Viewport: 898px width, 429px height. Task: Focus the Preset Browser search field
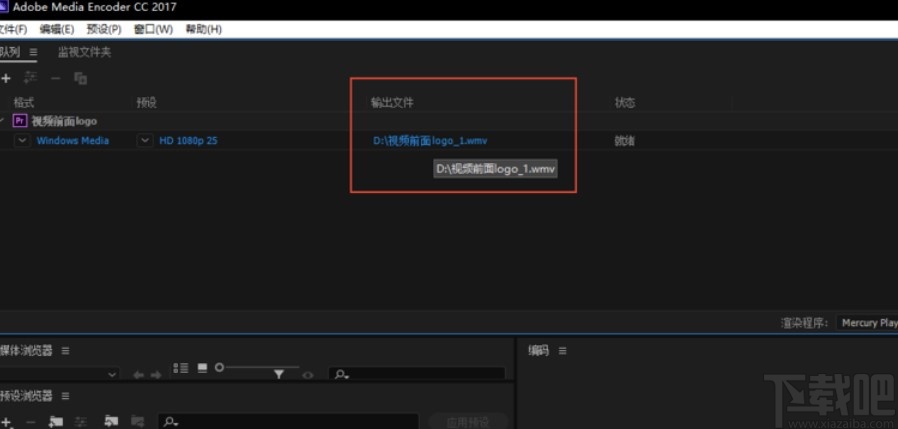287,422
